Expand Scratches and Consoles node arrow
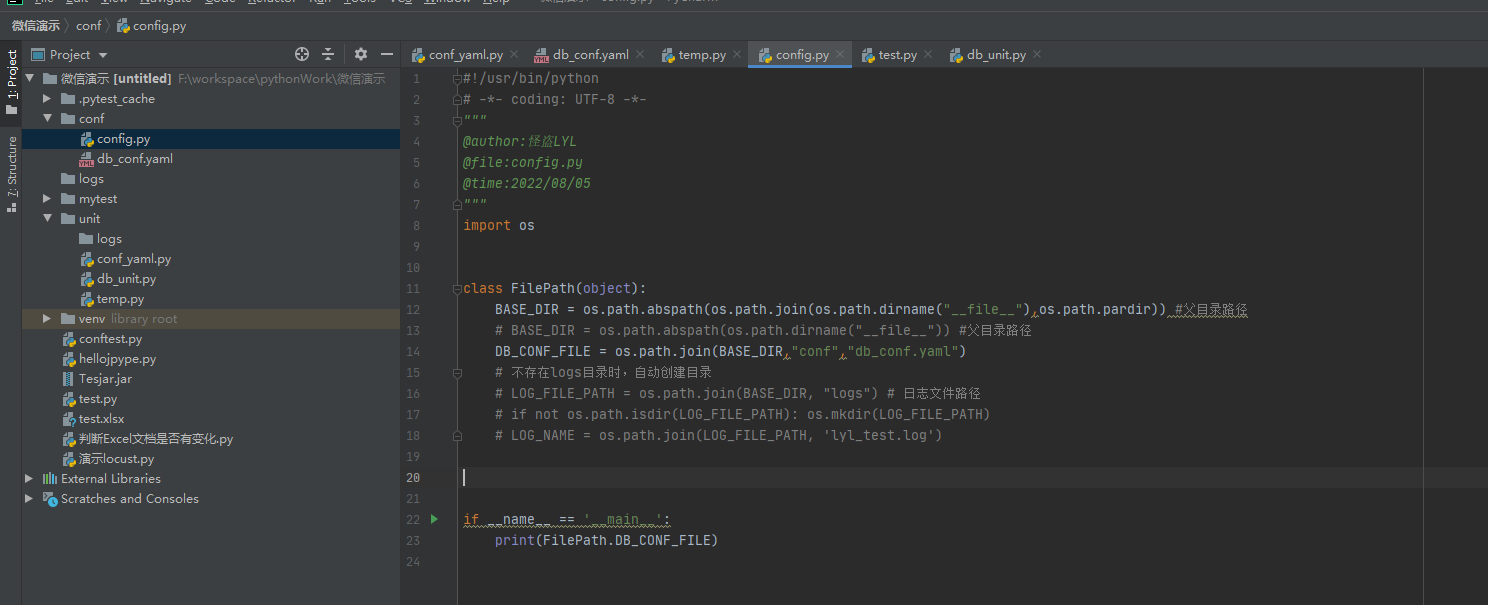 click(x=29, y=499)
